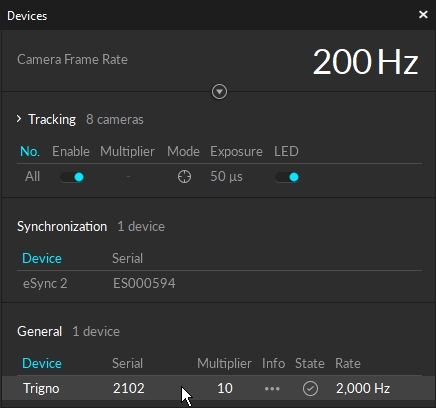Click the Multiplier header in Tracking
The height and width of the screenshot is (408, 436).
pyautogui.click(x=127, y=152)
